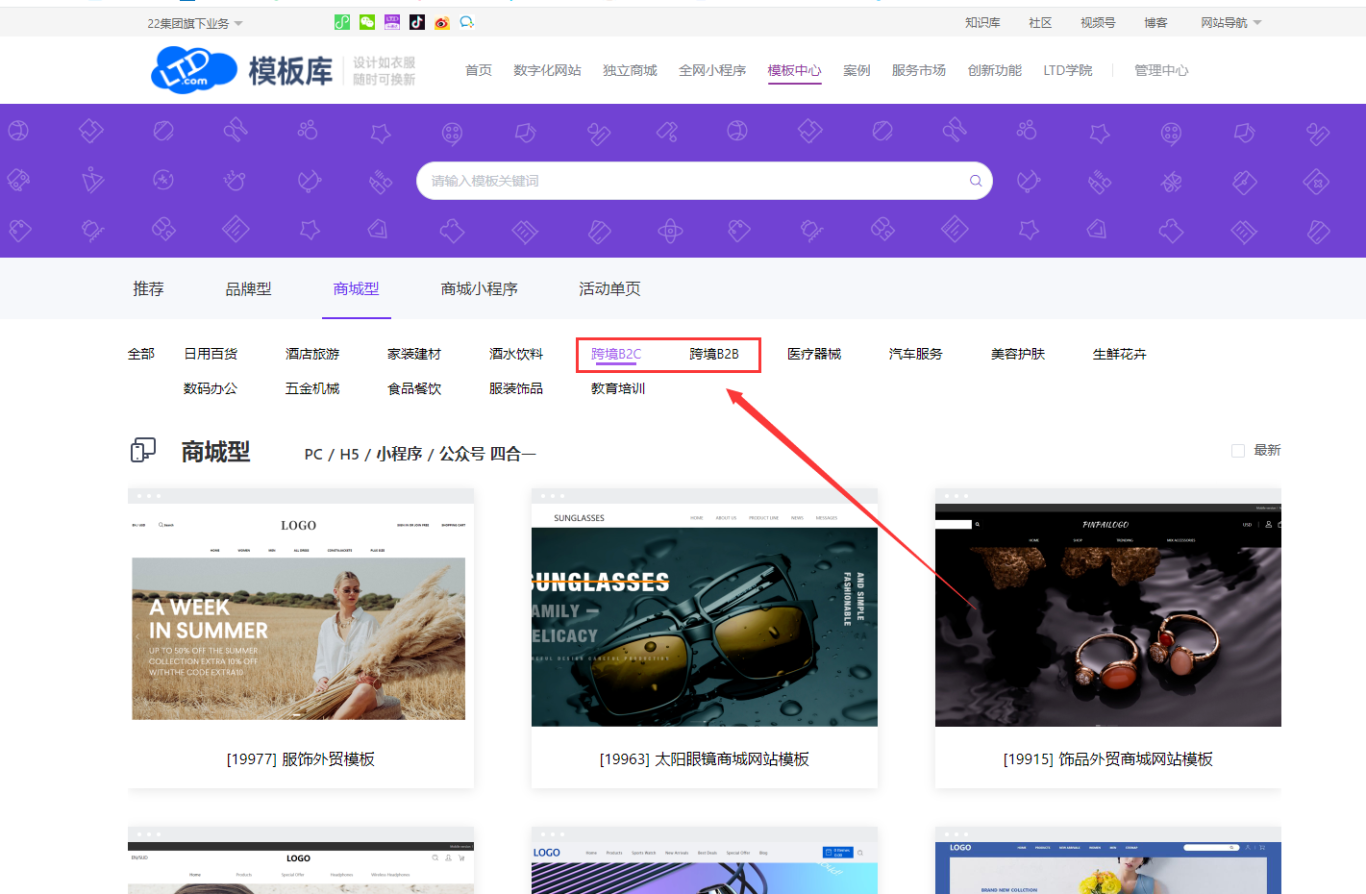
Task: Go to 首页 in main navigation
Action: 479,70
